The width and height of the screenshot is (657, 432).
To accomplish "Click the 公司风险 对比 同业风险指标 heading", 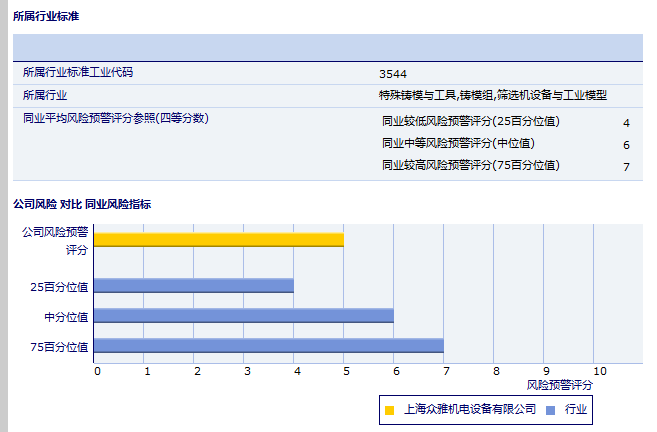I will 81,204.
